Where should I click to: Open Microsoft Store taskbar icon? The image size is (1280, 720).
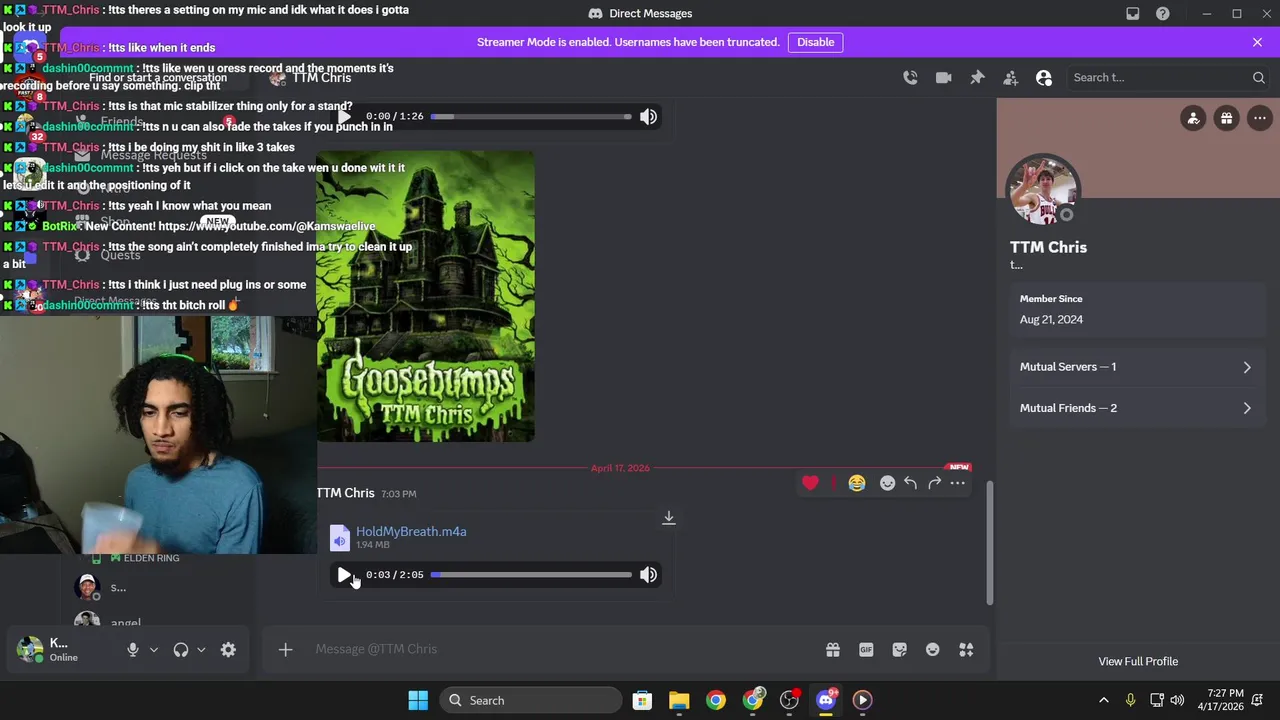click(642, 700)
